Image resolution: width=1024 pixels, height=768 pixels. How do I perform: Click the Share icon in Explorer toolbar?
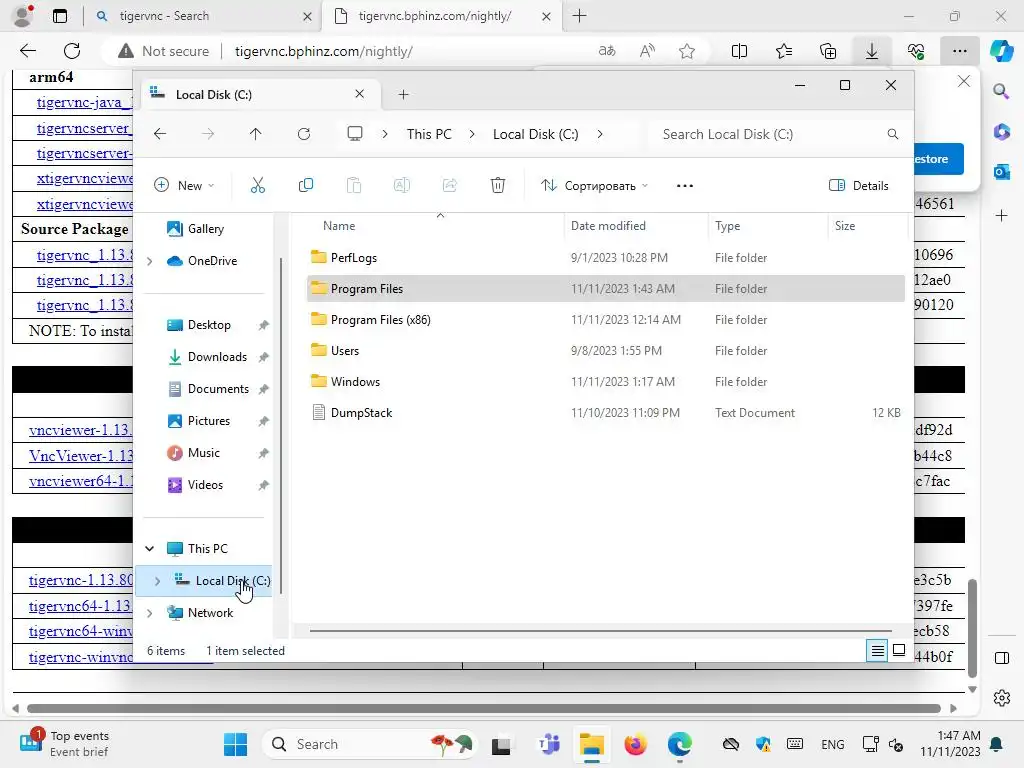(x=450, y=185)
